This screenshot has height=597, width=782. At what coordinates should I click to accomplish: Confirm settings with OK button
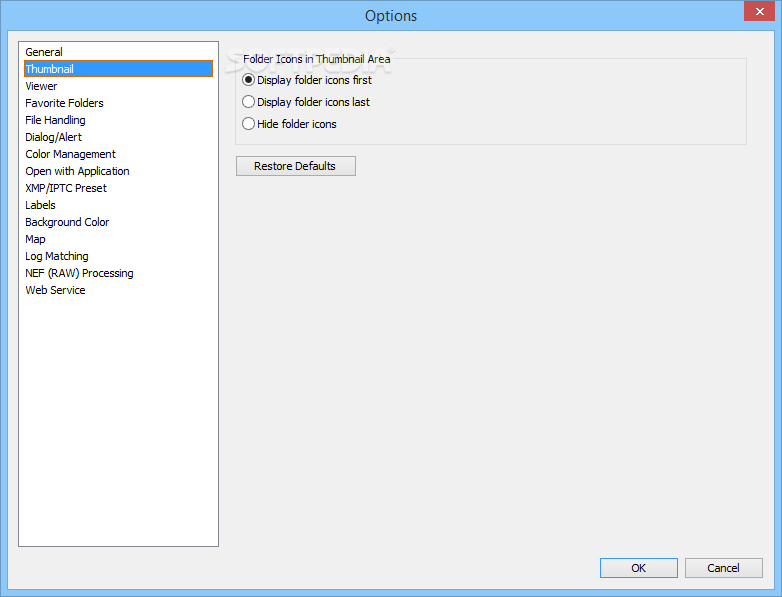click(638, 568)
